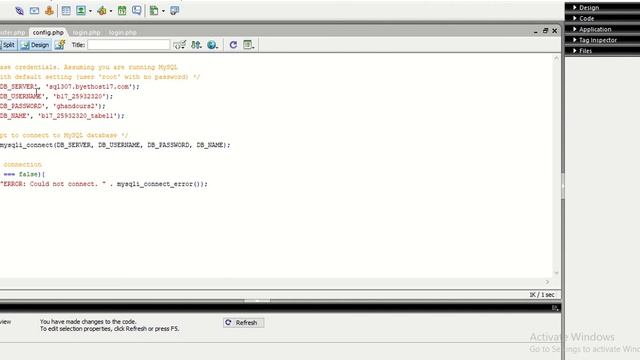Screen dimensions: 640x360
Task: Click inside the Title input field
Action: pos(129,45)
